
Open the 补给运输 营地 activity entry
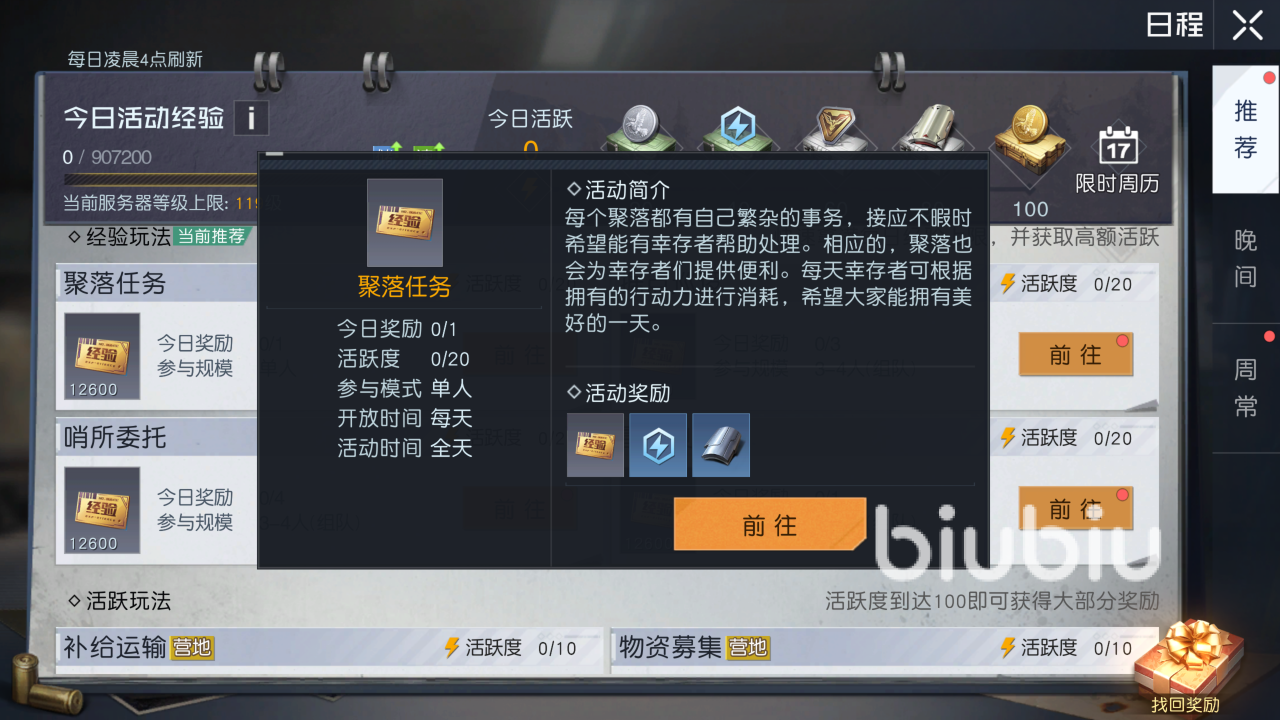point(331,648)
